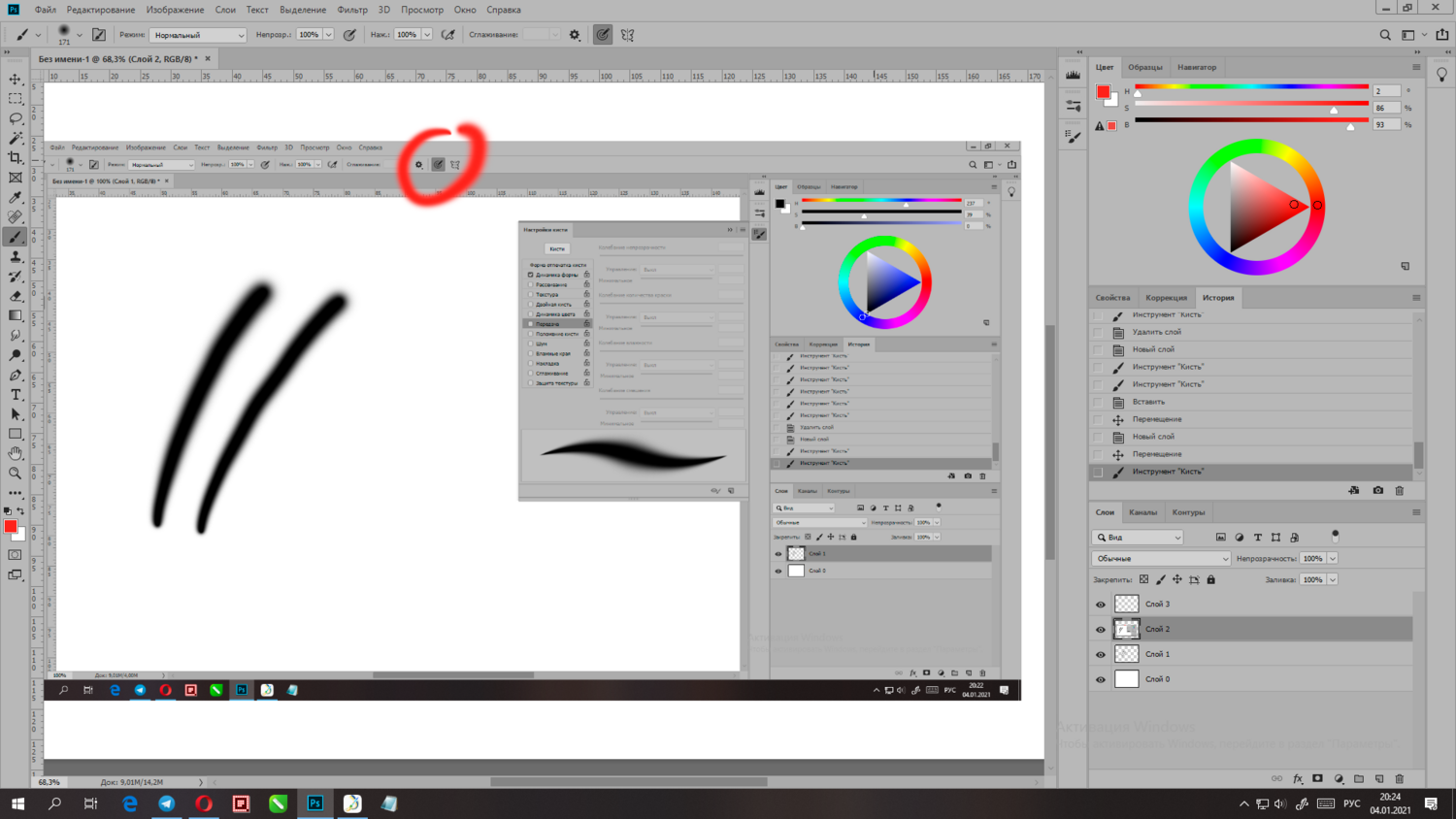Open the Изображение menu
This screenshot has width=1456, height=819.
click(x=175, y=10)
